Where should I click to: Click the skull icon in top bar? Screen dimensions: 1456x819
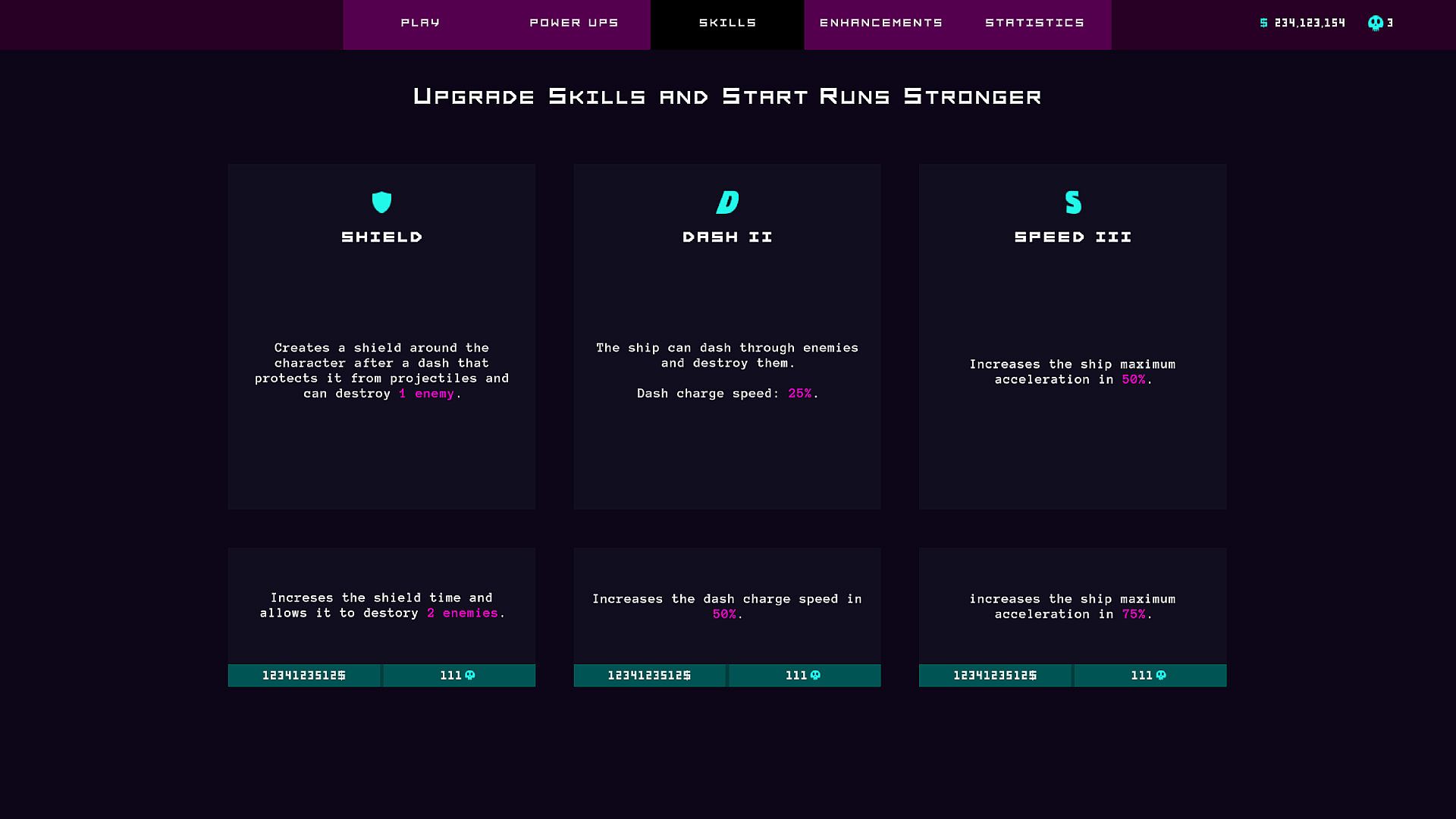click(x=1375, y=23)
